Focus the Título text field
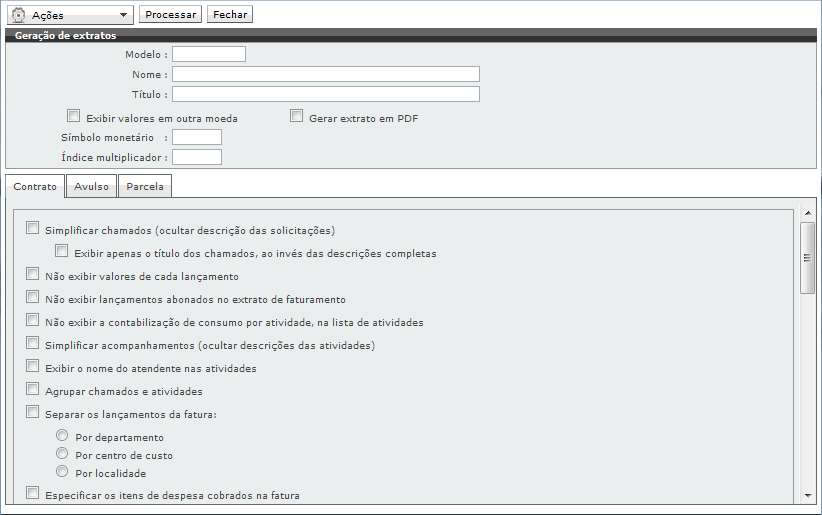 point(325,94)
